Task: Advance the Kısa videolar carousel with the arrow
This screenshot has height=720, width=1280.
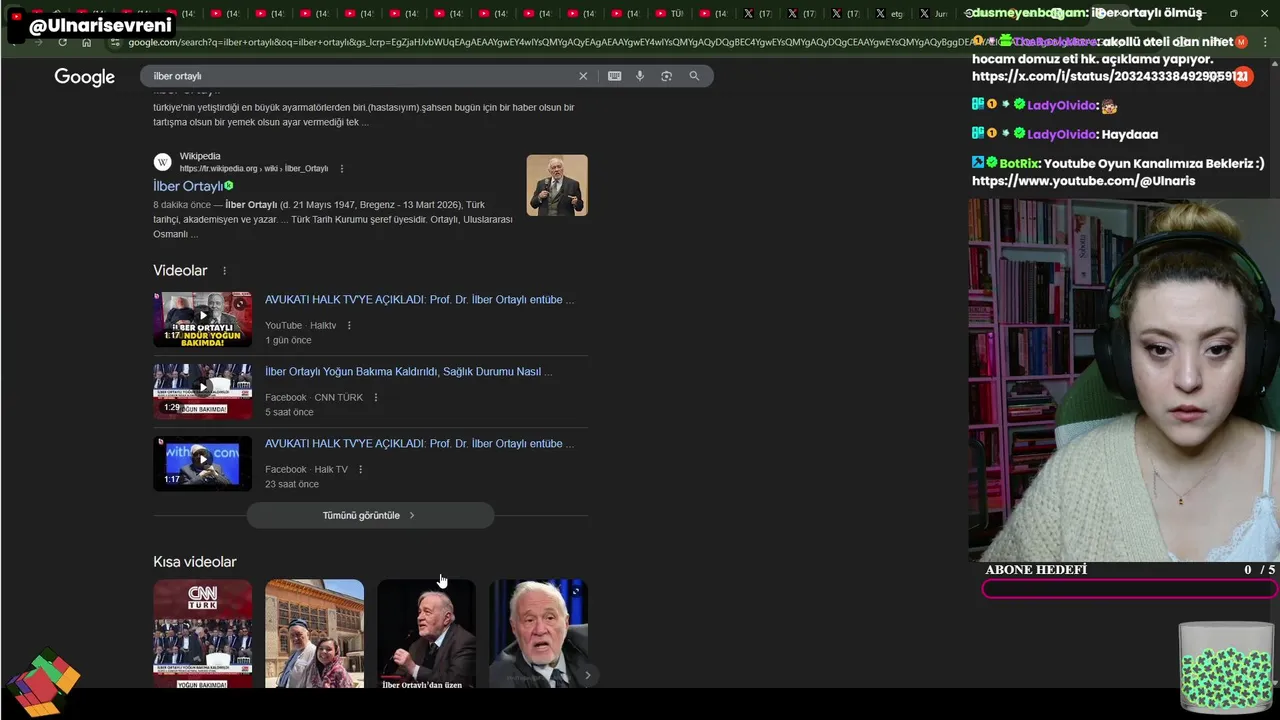Action: 587,675
